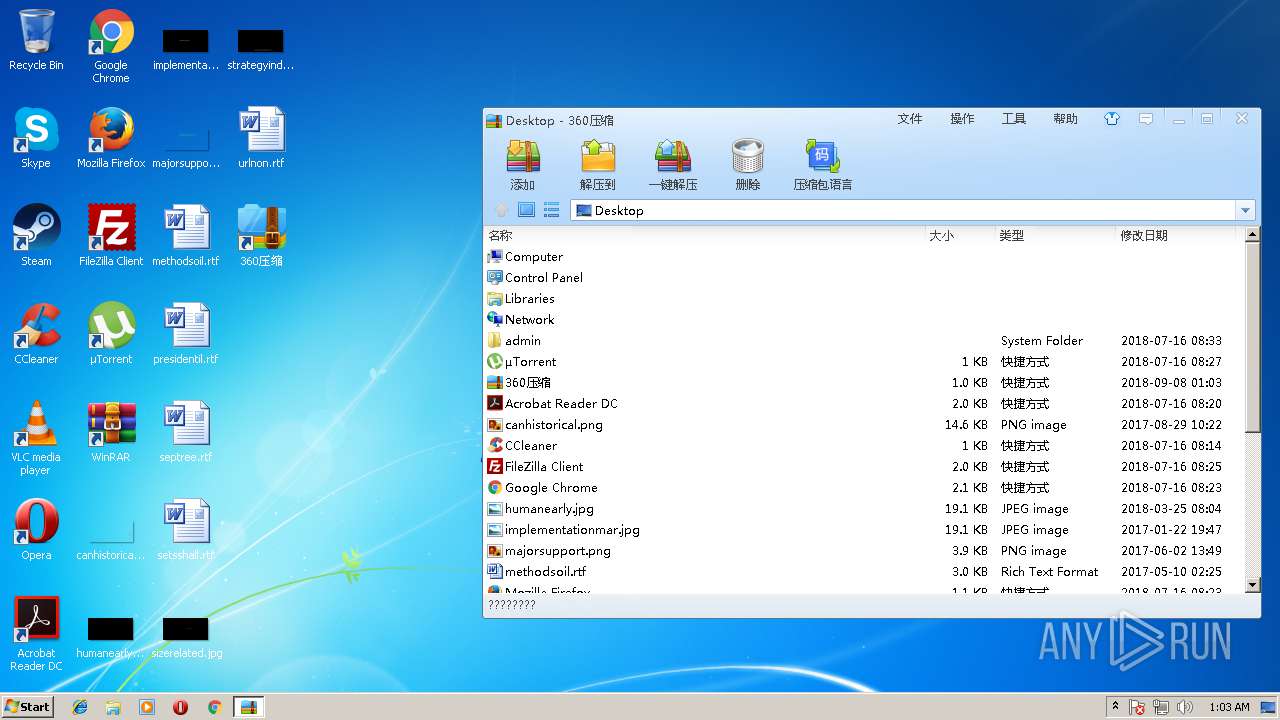Screen dimensions: 1280x720
Task: Click the septree.rtf desktop file
Action: 186,432
